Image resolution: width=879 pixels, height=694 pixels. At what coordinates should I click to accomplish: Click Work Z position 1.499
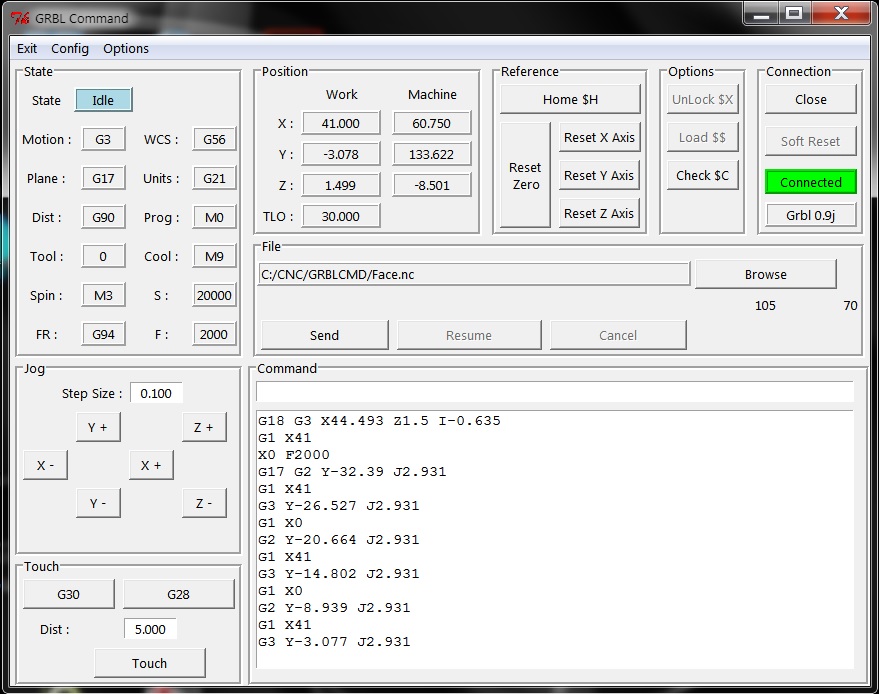(x=341, y=186)
